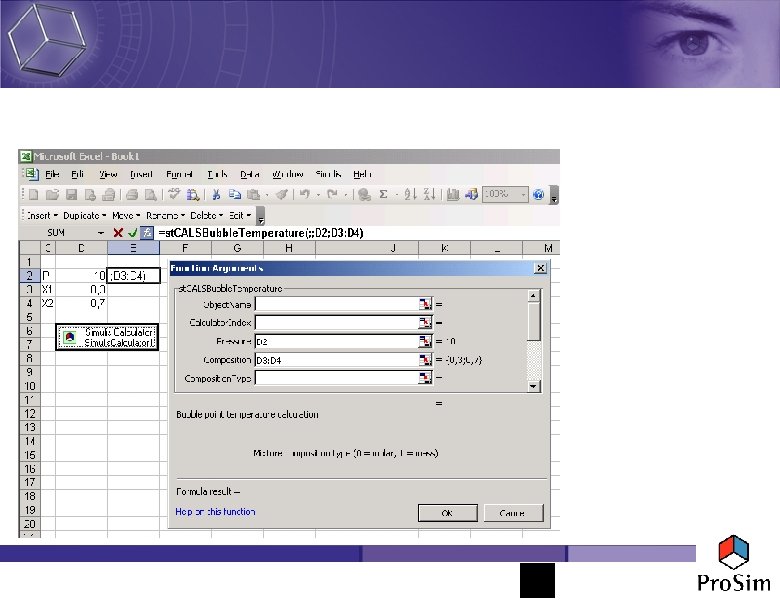Click the range selector icon for CompositionType
780x600 pixels.
[425, 378]
